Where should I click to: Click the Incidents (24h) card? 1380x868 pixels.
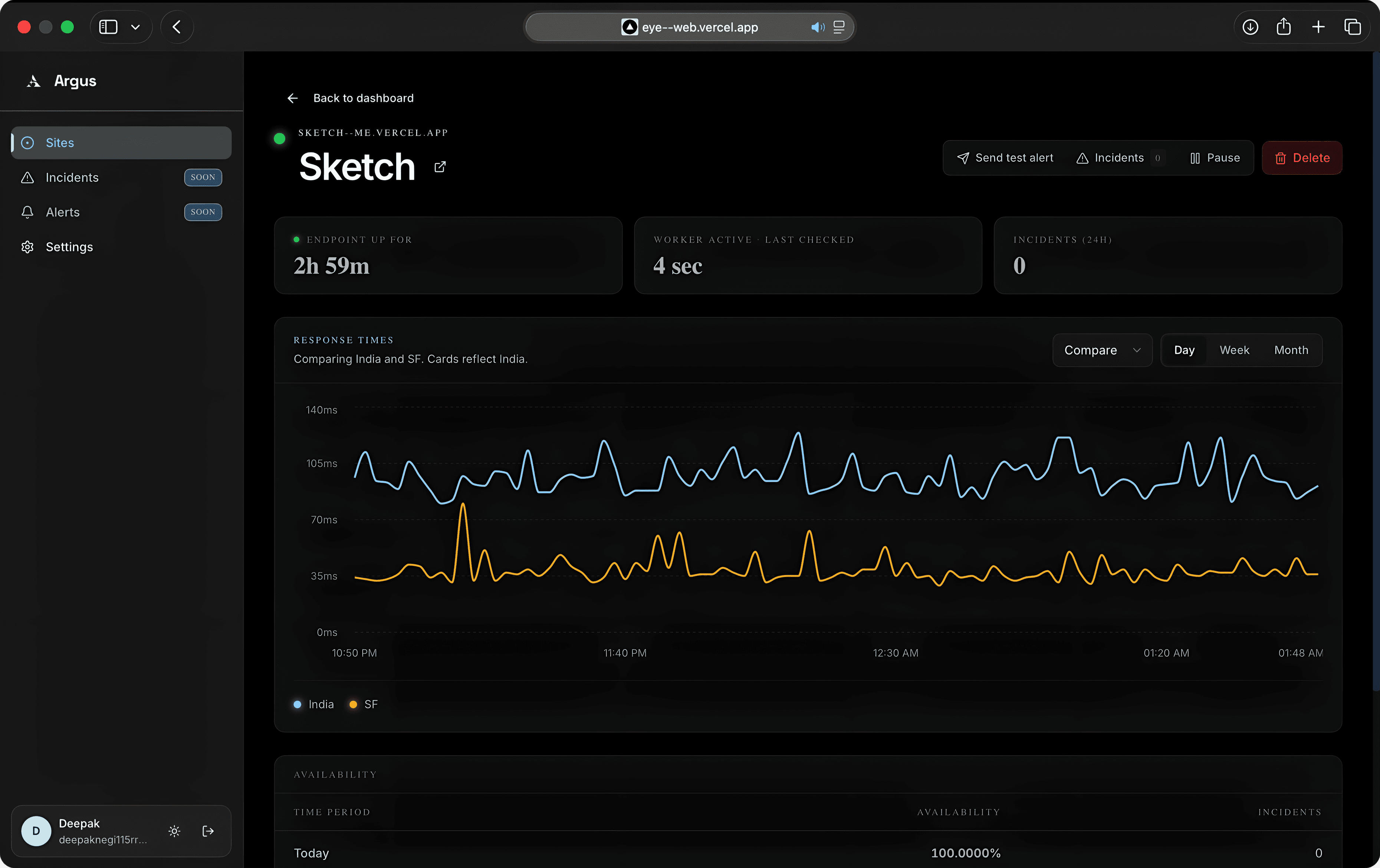[1167, 255]
